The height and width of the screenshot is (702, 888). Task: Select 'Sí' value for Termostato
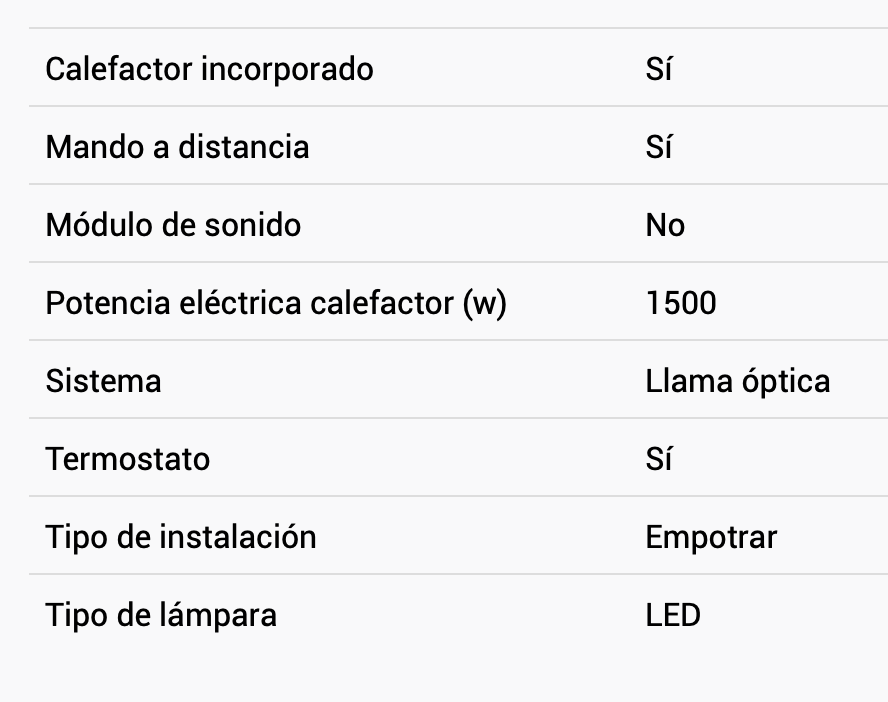[x=658, y=459]
